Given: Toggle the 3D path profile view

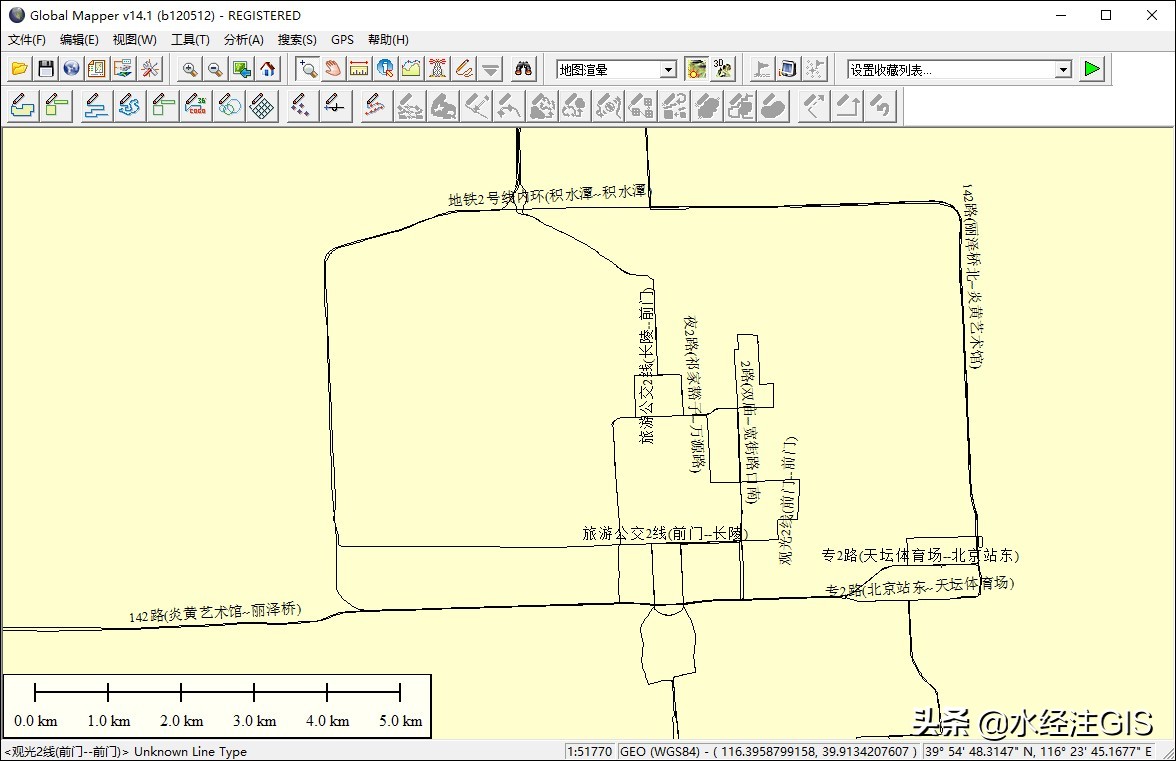Looking at the screenshot, I should 411,68.
